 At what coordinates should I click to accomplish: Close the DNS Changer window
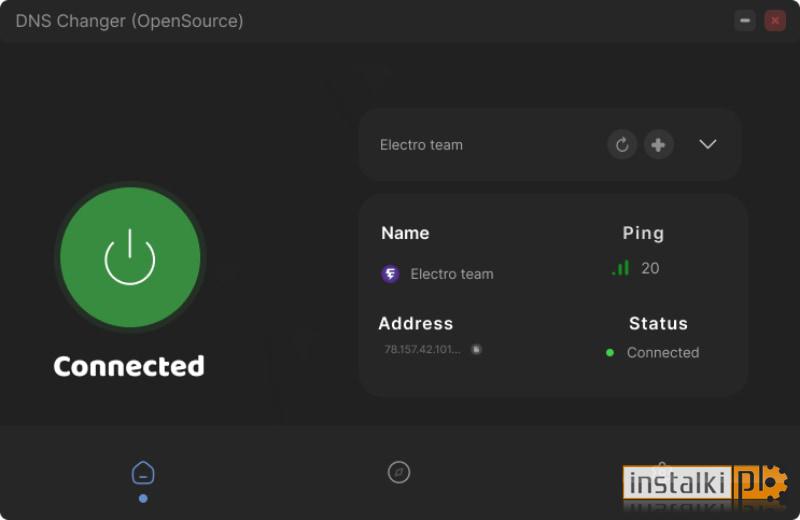pos(775,21)
